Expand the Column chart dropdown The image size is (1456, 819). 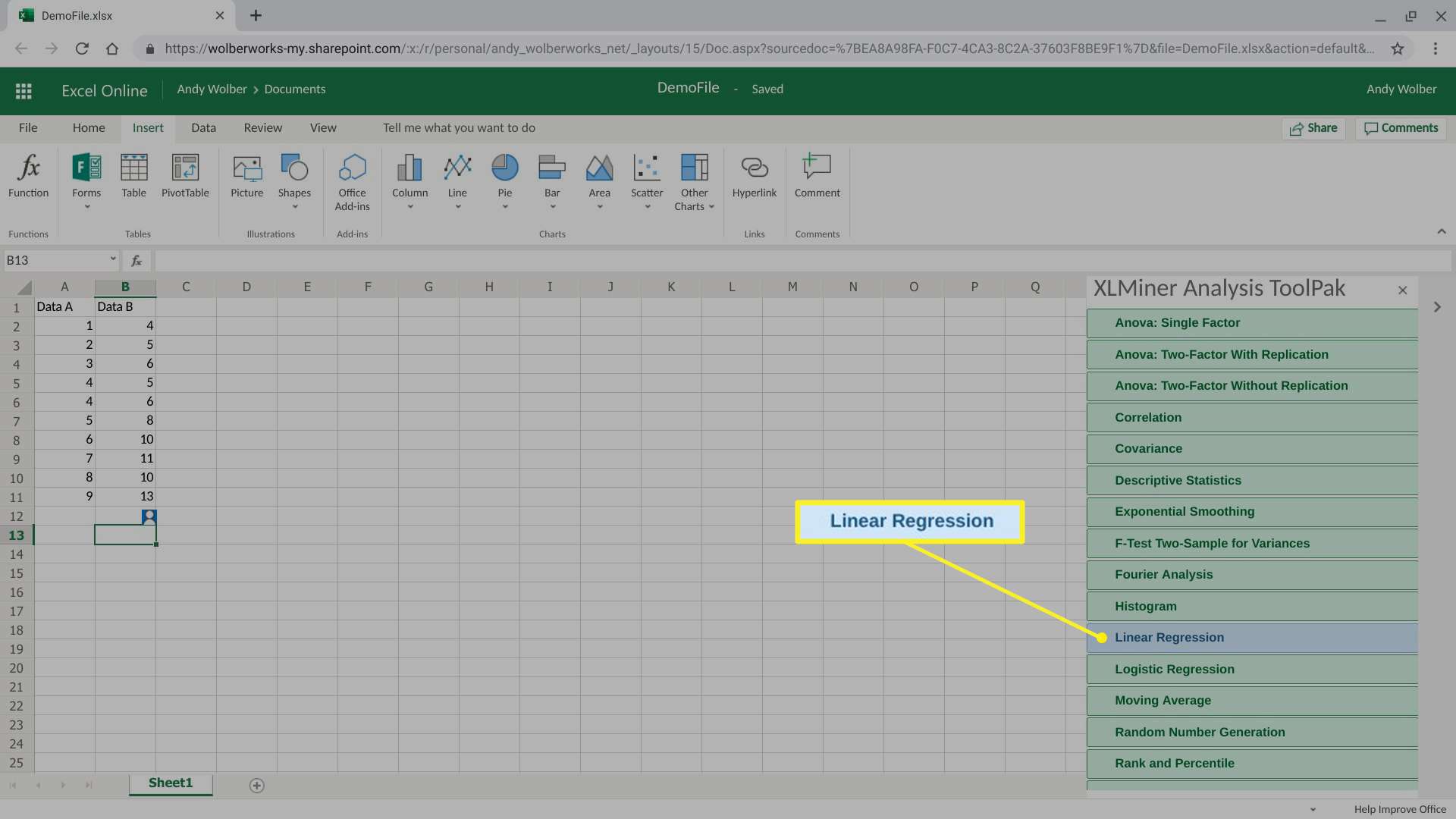408,206
